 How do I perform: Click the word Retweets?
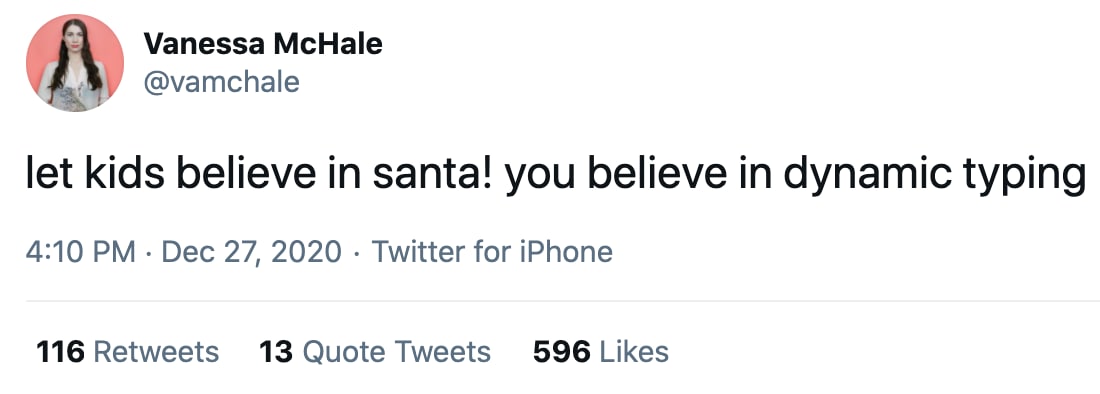click(156, 351)
